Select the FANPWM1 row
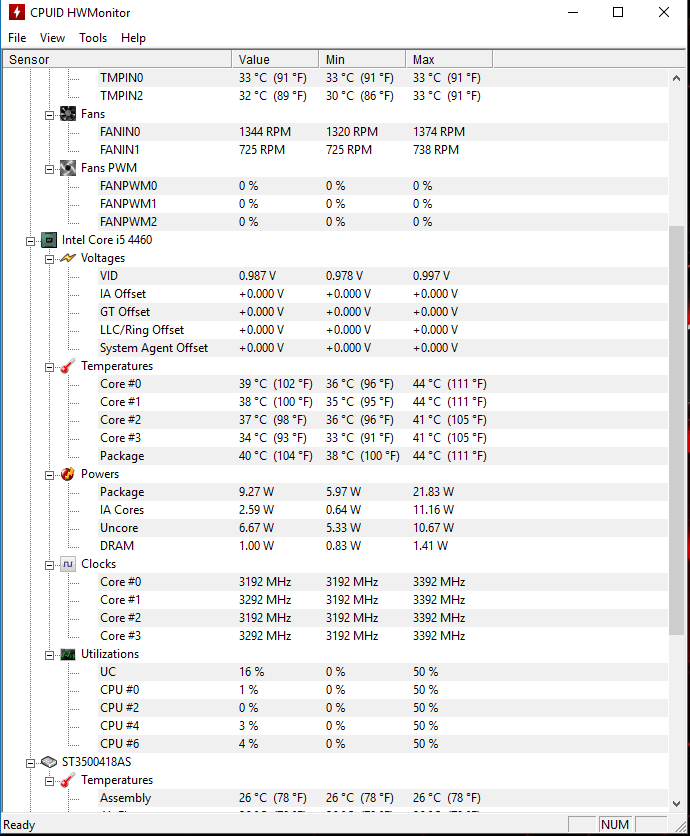The width and height of the screenshot is (690, 836). pos(383,204)
